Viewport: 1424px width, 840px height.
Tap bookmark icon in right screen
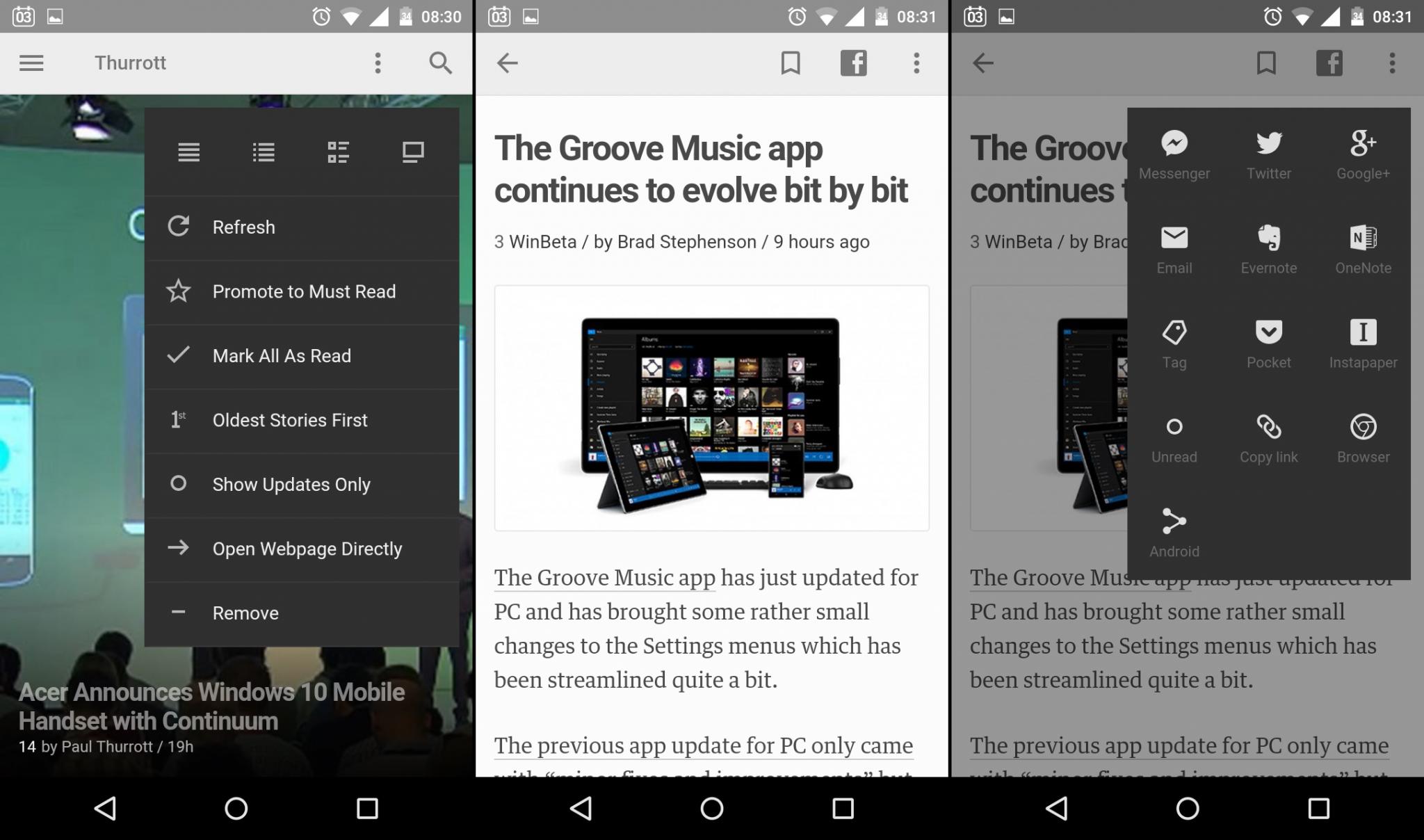pyautogui.click(x=1266, y=63)
